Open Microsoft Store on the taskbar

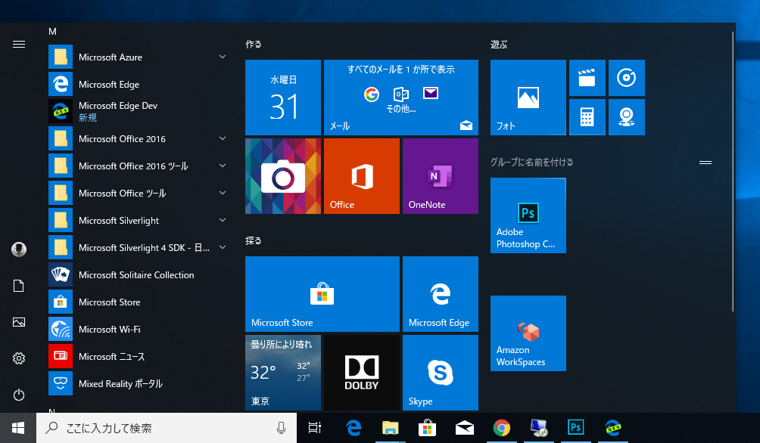(x=427, y=427)
